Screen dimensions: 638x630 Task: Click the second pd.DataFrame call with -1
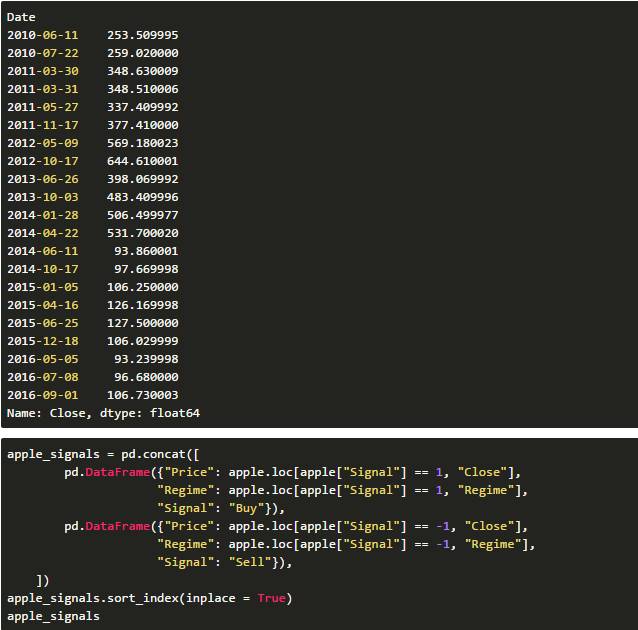pos(107,527)
